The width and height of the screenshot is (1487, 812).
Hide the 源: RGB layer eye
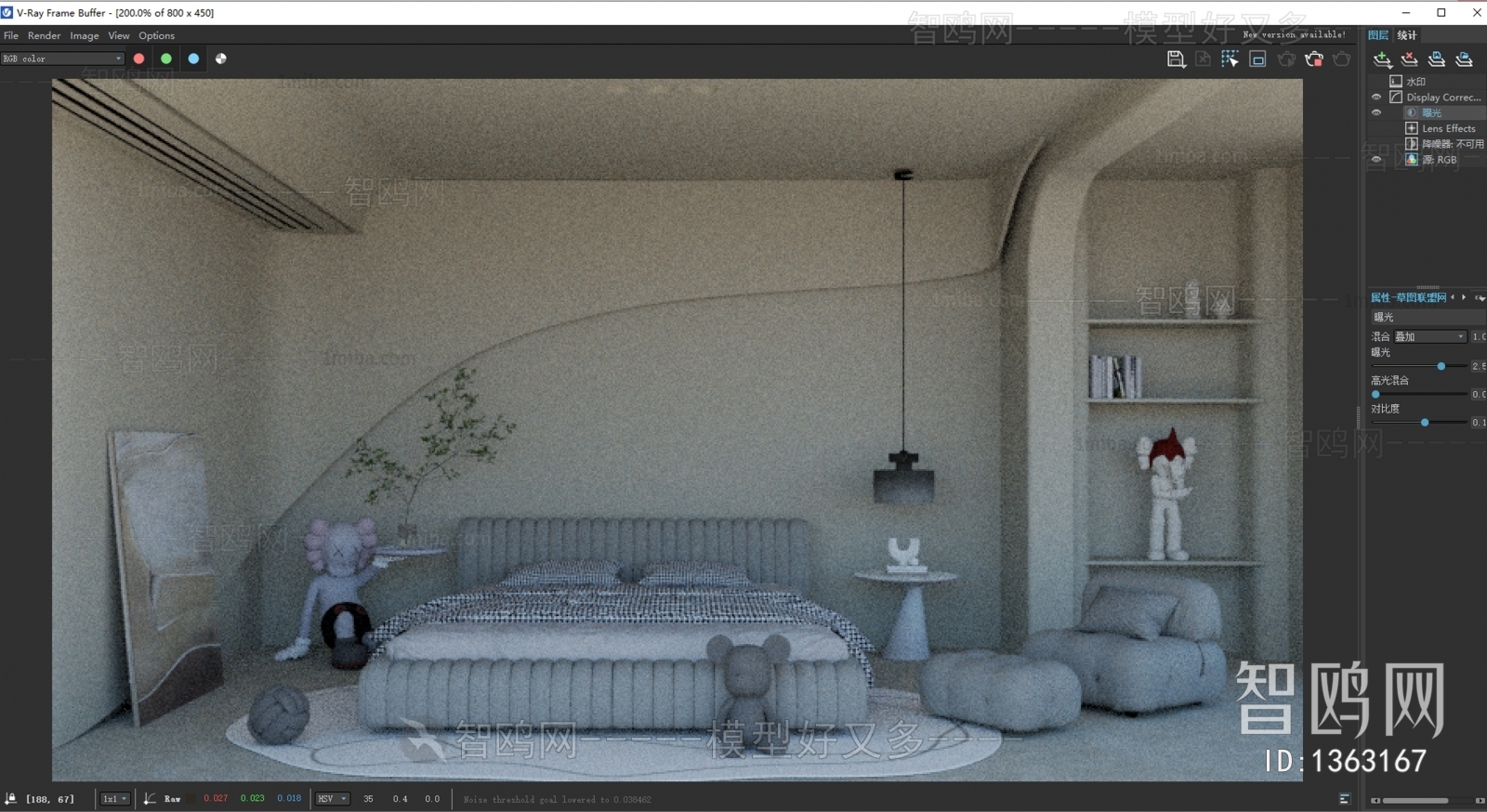[x=1376, y=160]
